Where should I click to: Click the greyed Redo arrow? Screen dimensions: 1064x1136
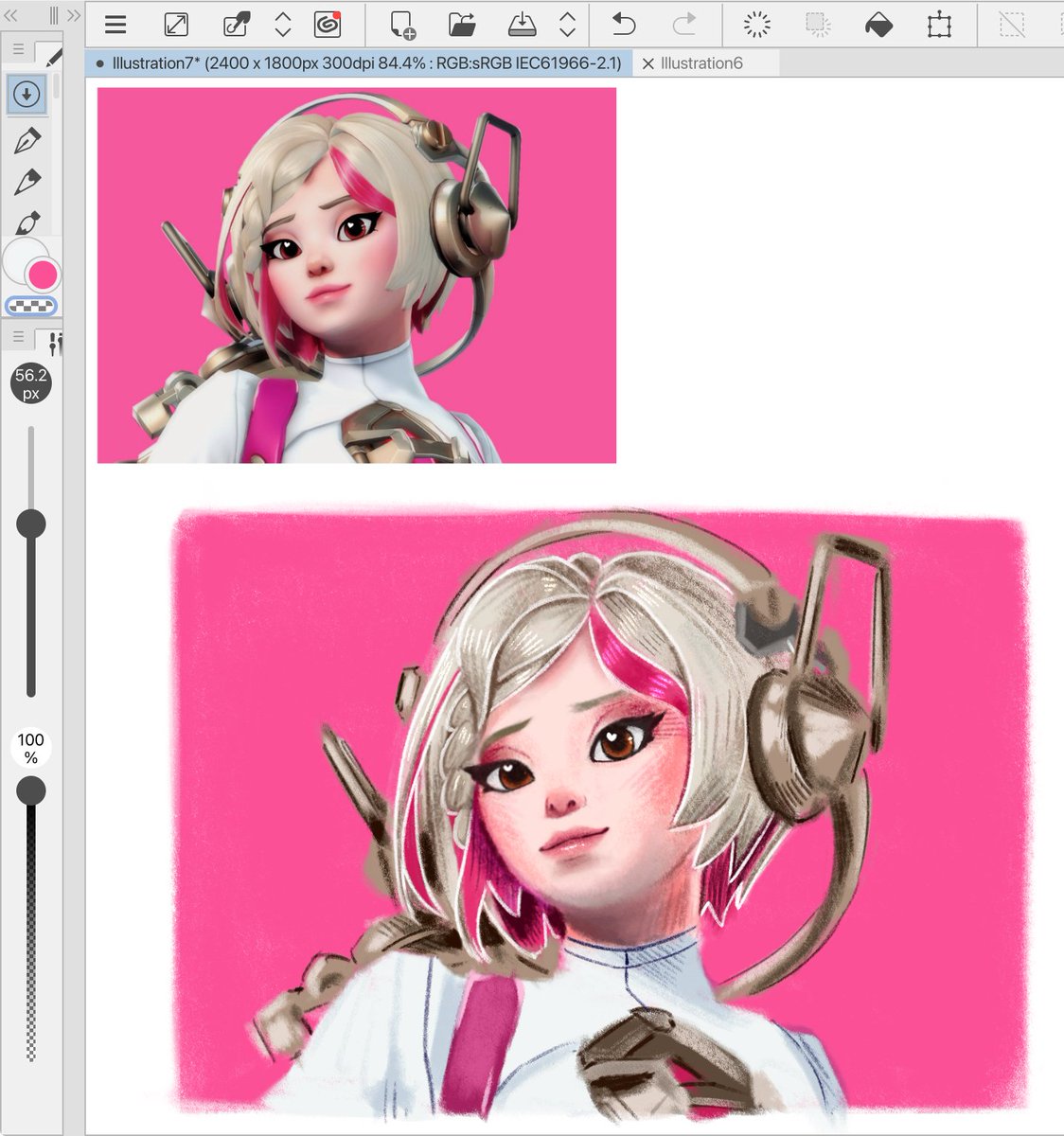[x=683, y=25]
